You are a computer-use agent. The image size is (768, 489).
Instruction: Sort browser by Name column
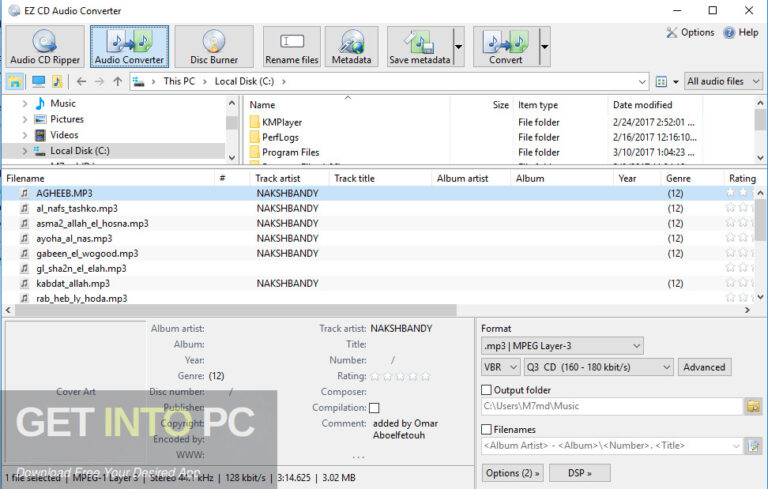pos(262,105)
